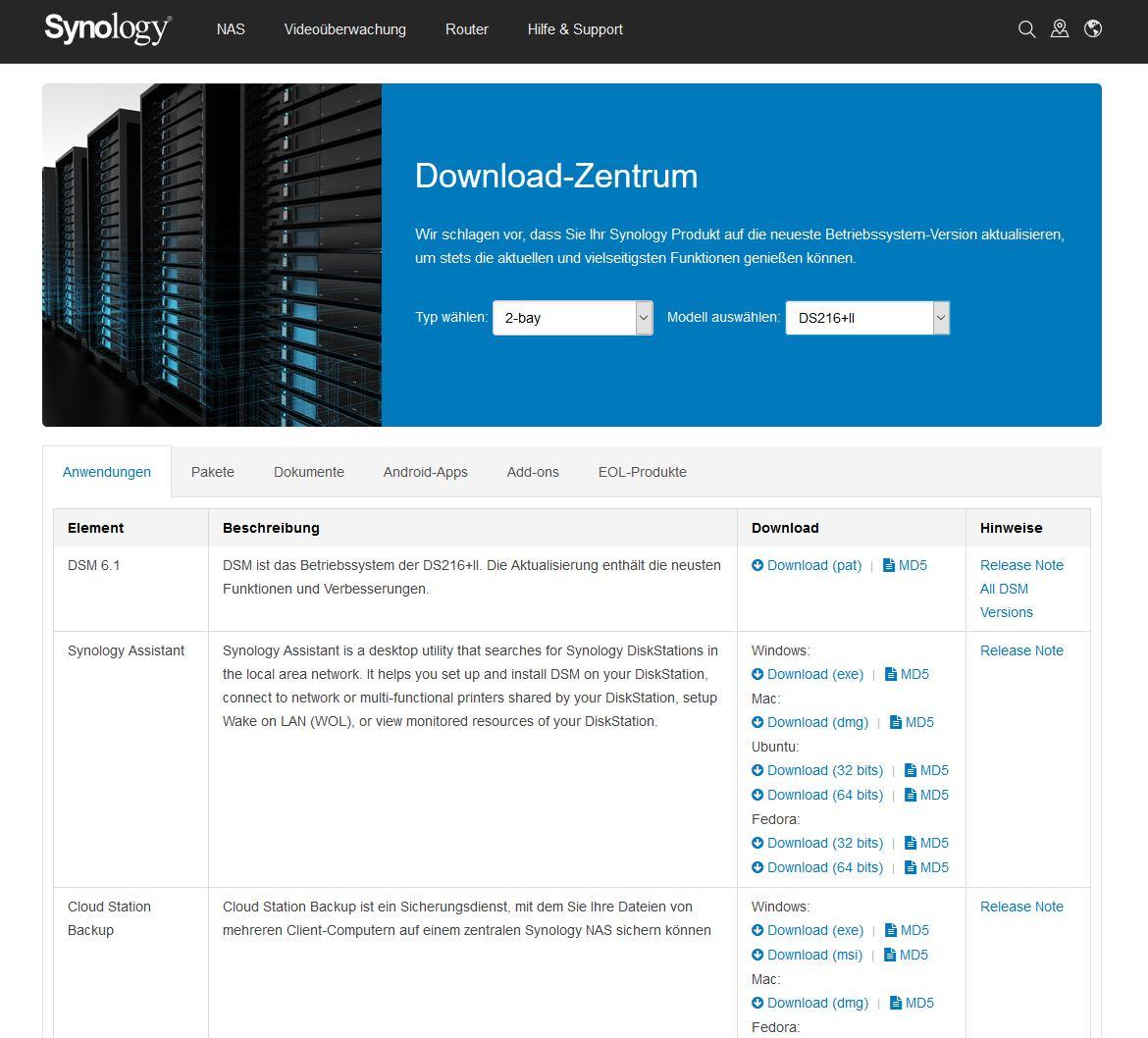Image resolution: width=1148 pixels, height=1038 pixels.
Task: Click MD5 icon for Cloud Station Backup msi
Action: pos(890,956)
